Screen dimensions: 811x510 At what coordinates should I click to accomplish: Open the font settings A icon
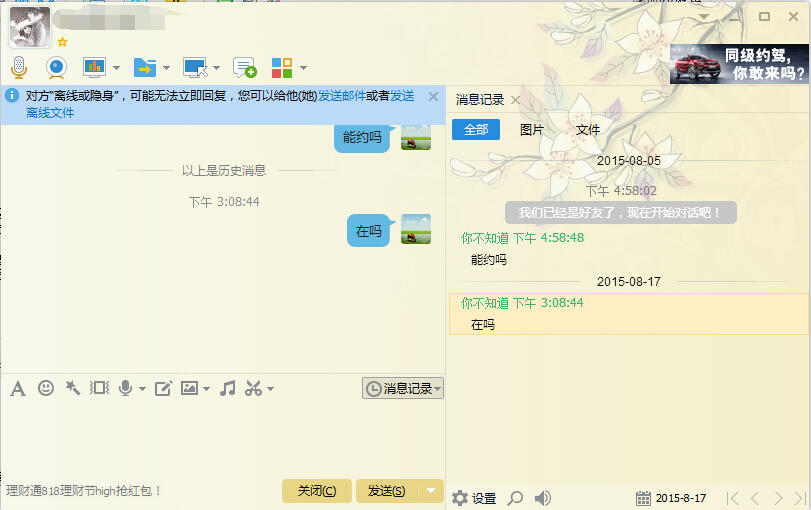[18, 388]
